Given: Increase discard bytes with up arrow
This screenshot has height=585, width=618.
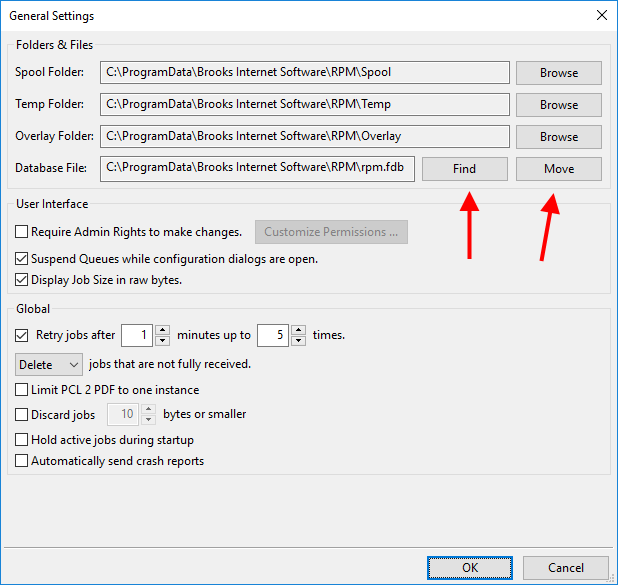Looking at the screenshot, I should click(149, 409).
